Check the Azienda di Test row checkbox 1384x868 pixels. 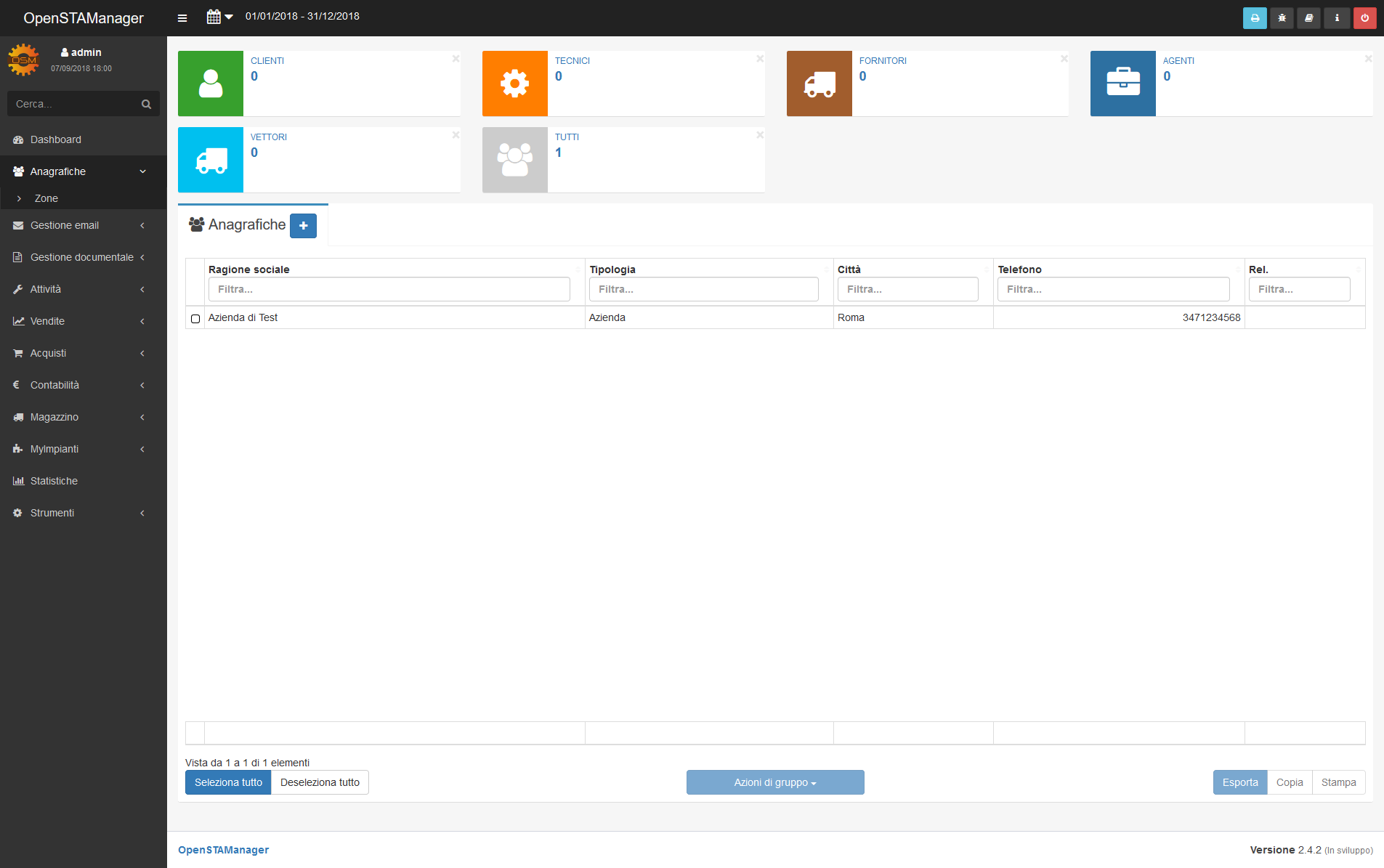(x=195, y=319)
